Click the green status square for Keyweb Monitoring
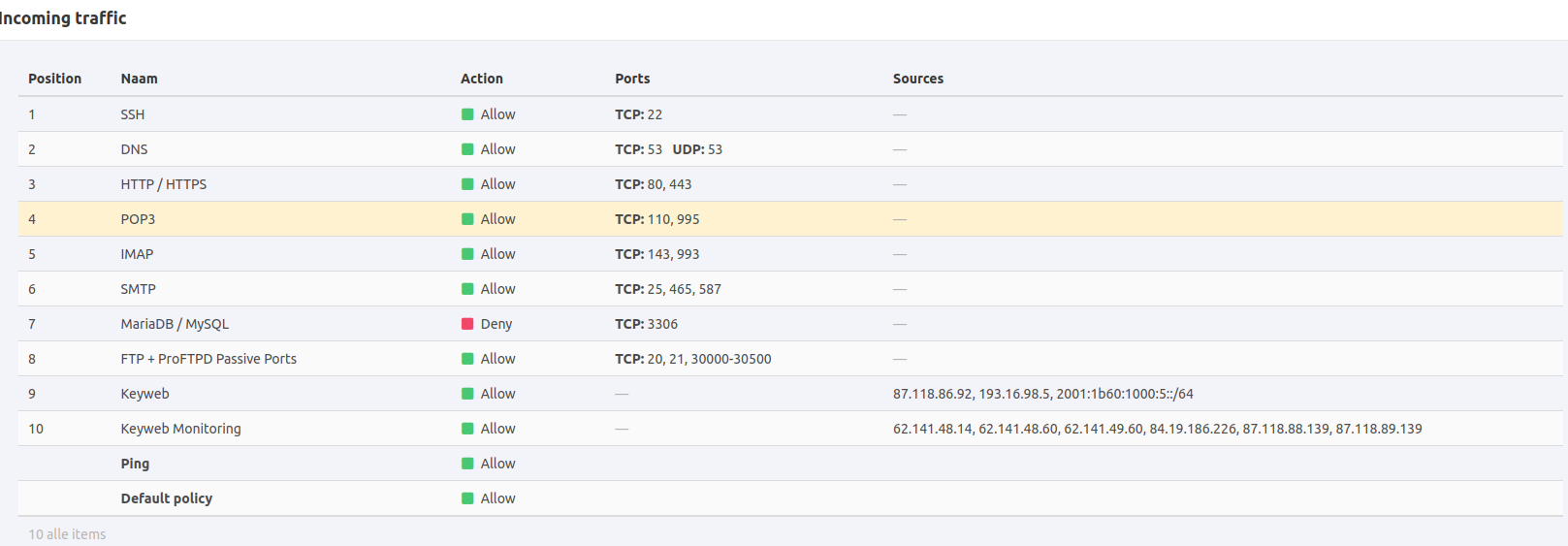1568x546 pixels. point(467,429)
